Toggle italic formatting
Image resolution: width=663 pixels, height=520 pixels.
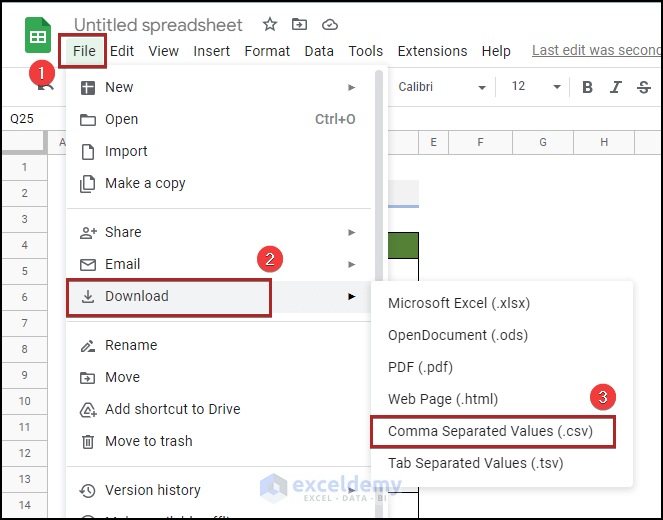tap(615, 87)
